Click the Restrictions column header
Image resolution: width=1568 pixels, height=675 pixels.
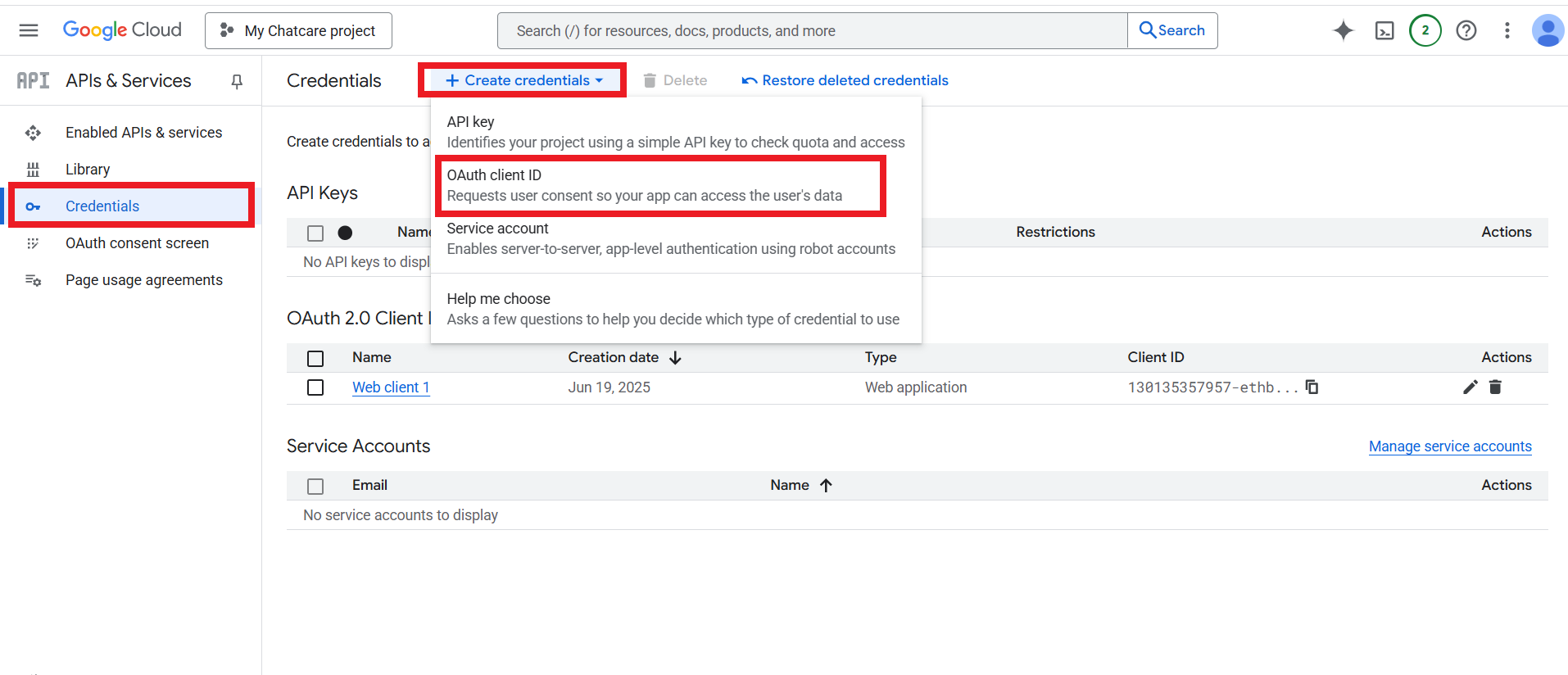tap(1055, 232)
